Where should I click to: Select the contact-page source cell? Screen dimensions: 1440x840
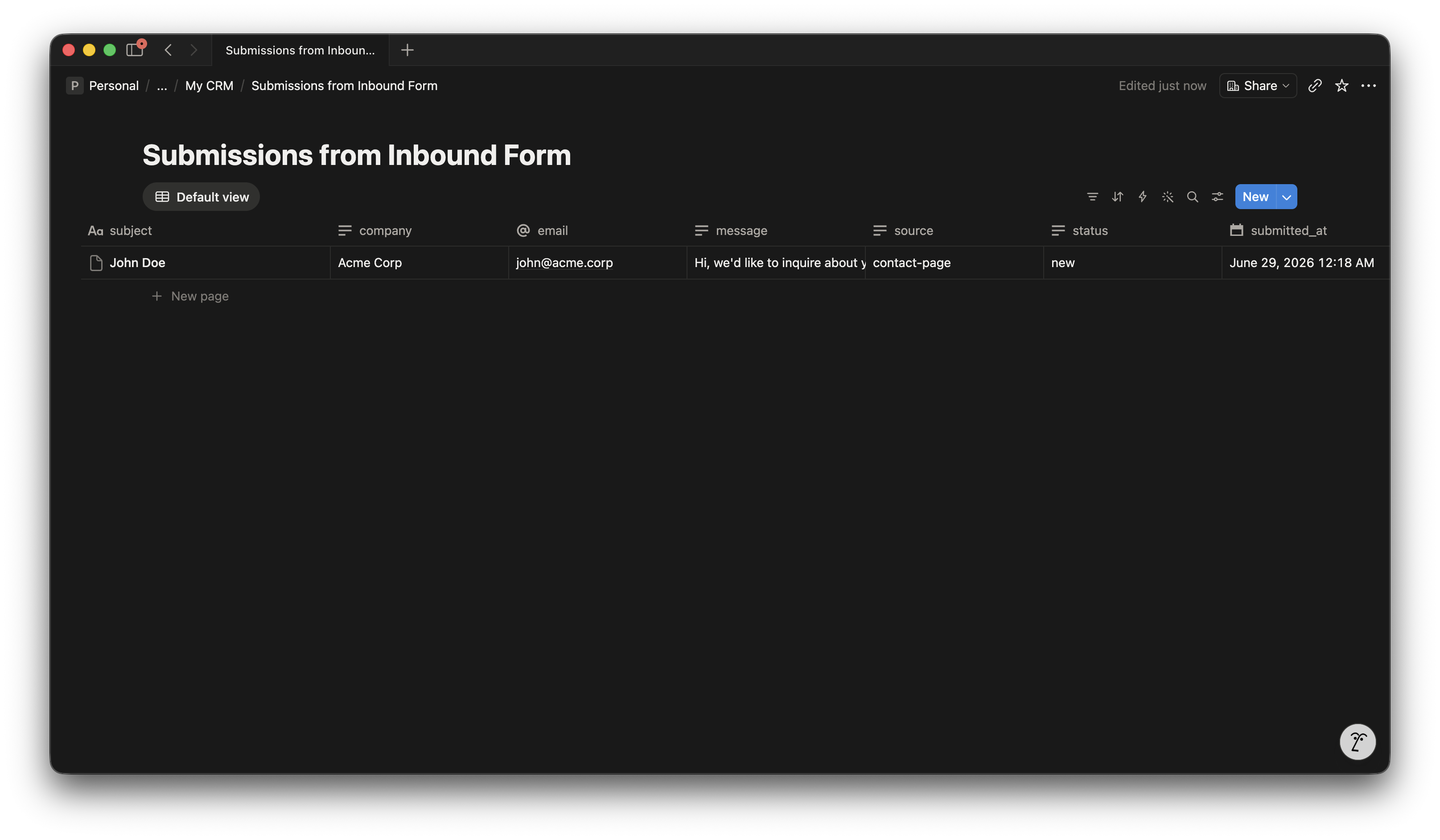[x=954, y=263]
